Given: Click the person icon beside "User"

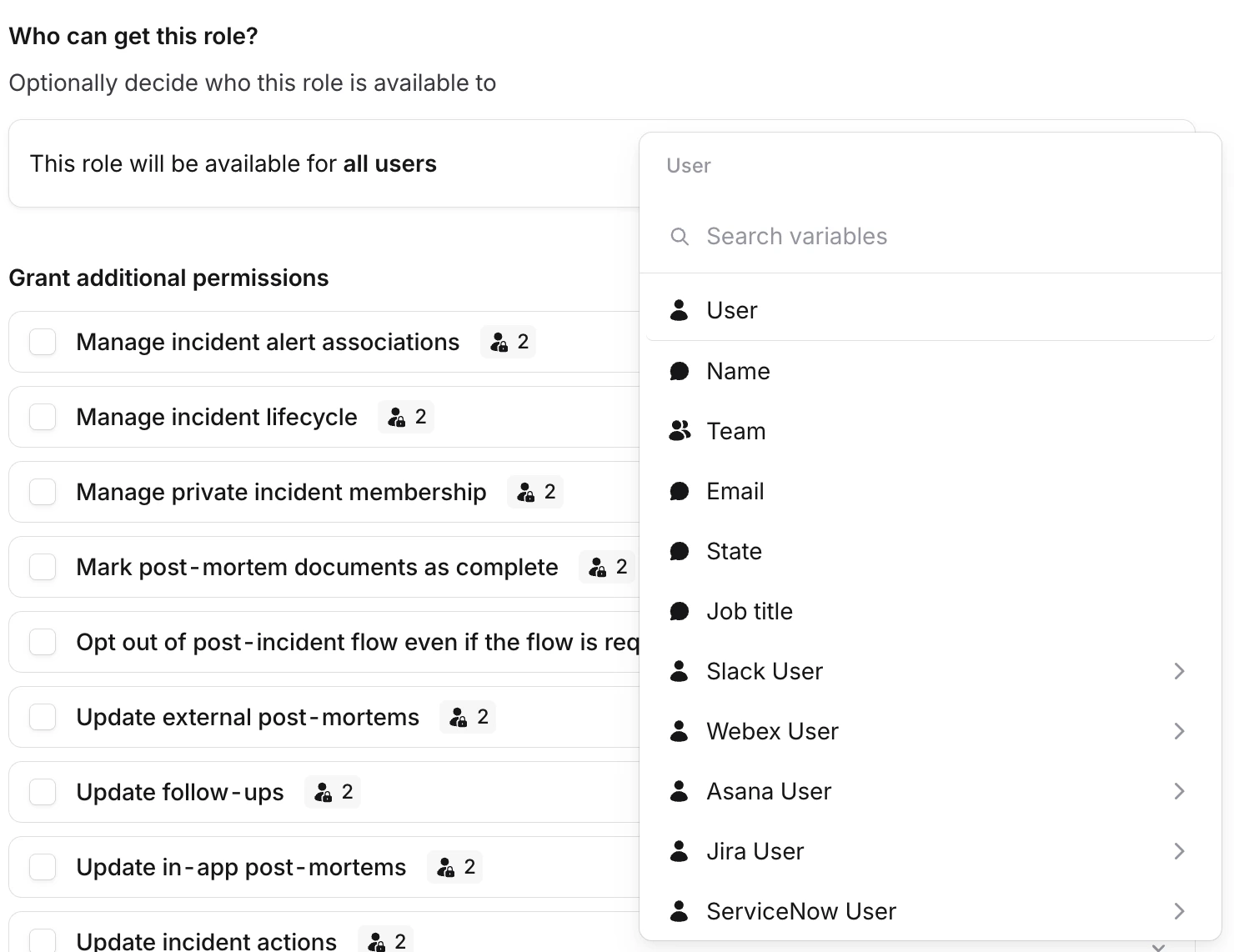Looking at the screenshot, I should (680, 309).
